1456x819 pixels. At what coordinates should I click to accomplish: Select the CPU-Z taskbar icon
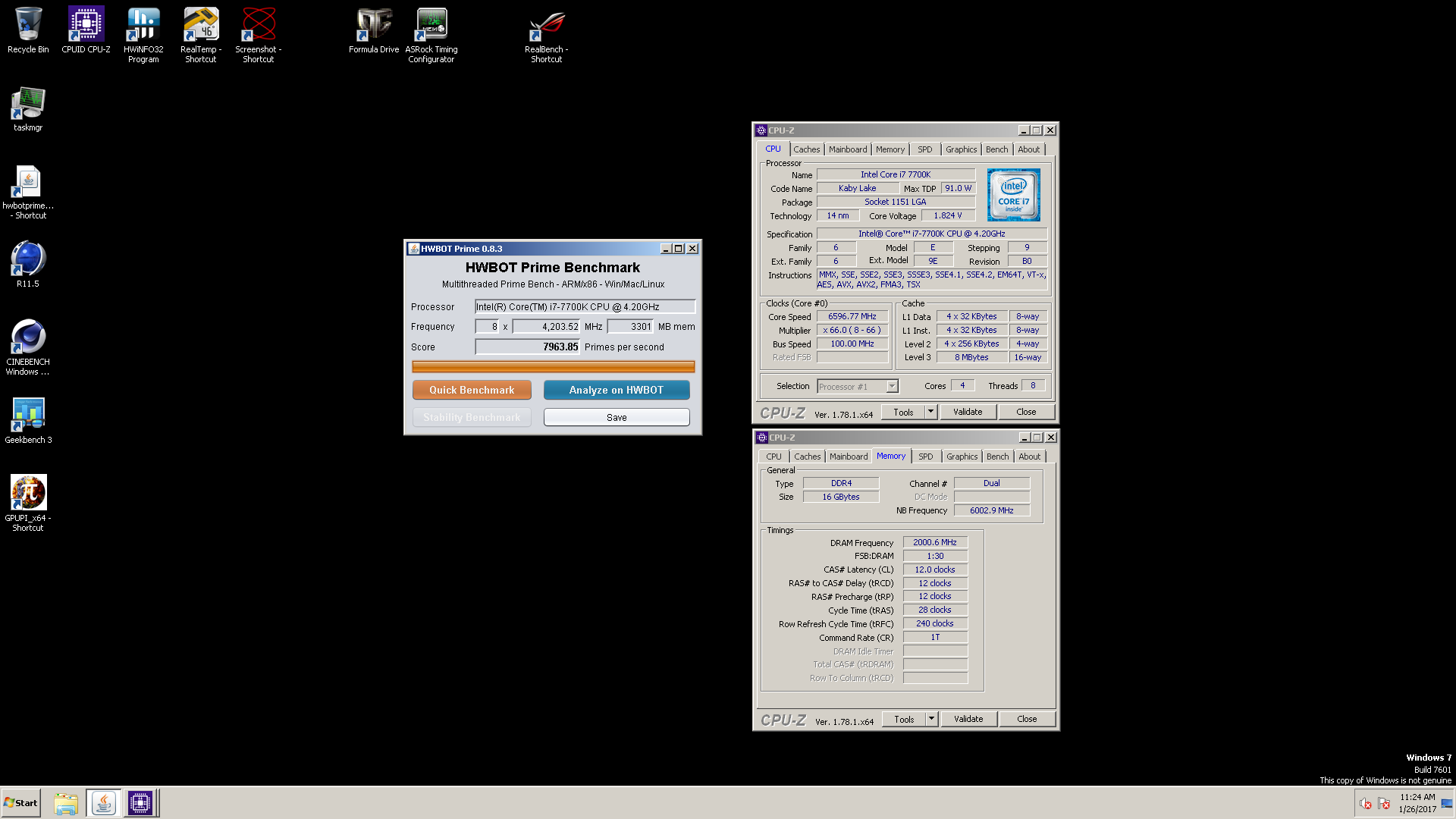140,803
